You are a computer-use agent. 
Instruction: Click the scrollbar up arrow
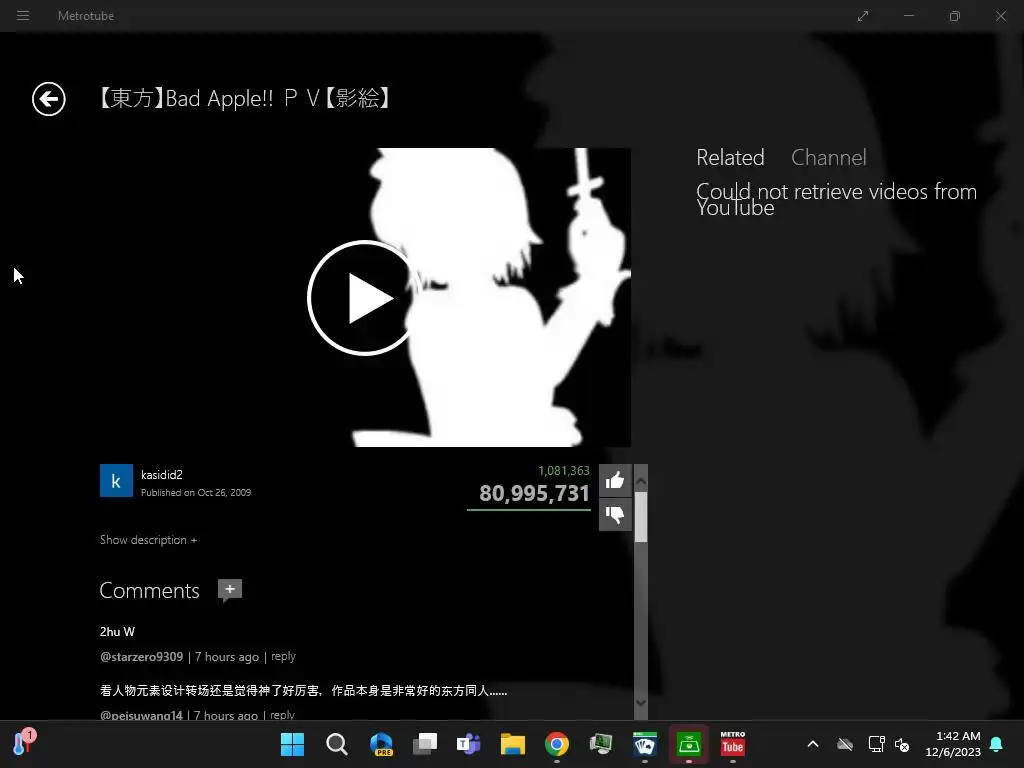641,482
